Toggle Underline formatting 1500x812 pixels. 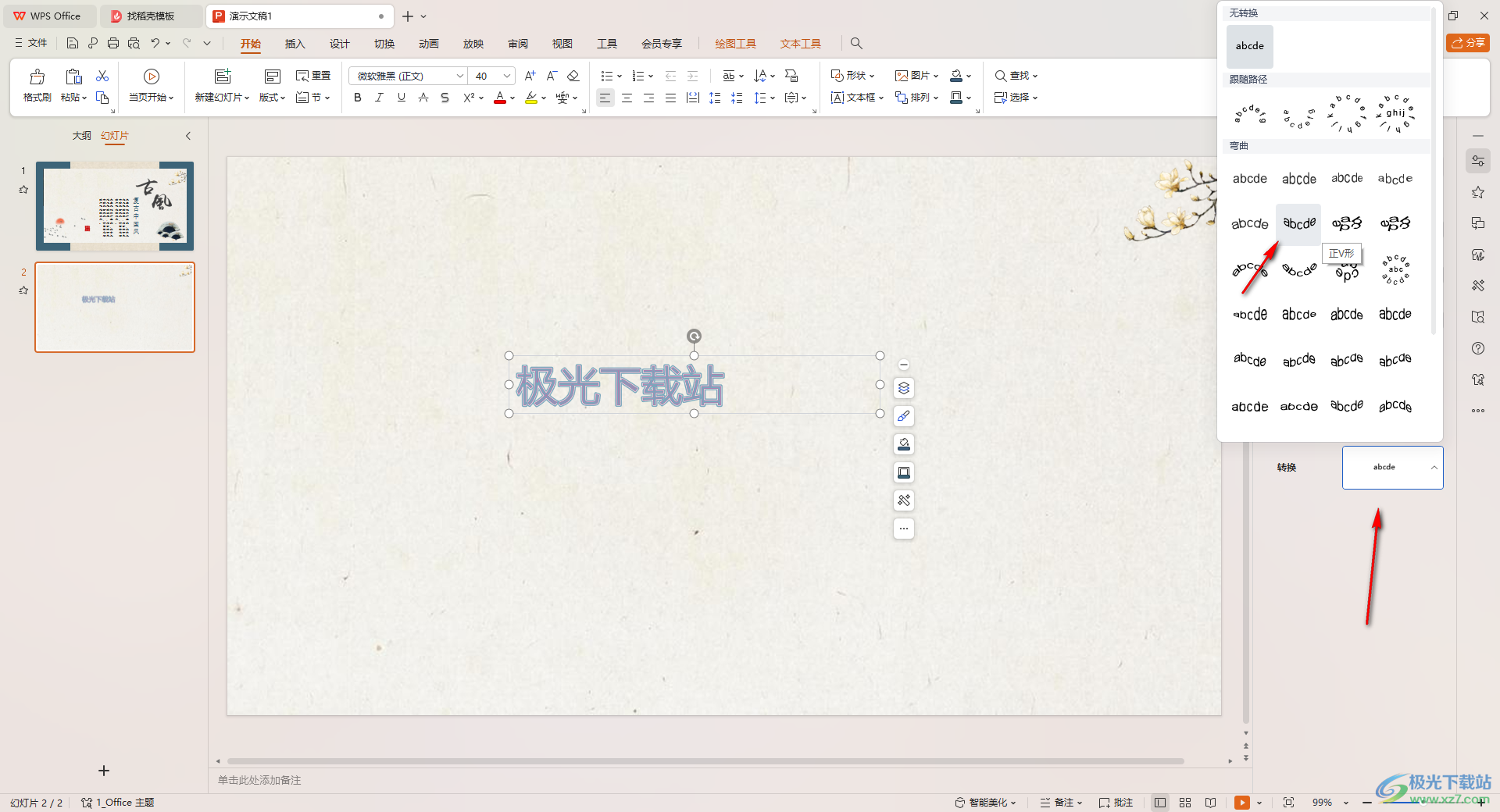click(401, 98)
